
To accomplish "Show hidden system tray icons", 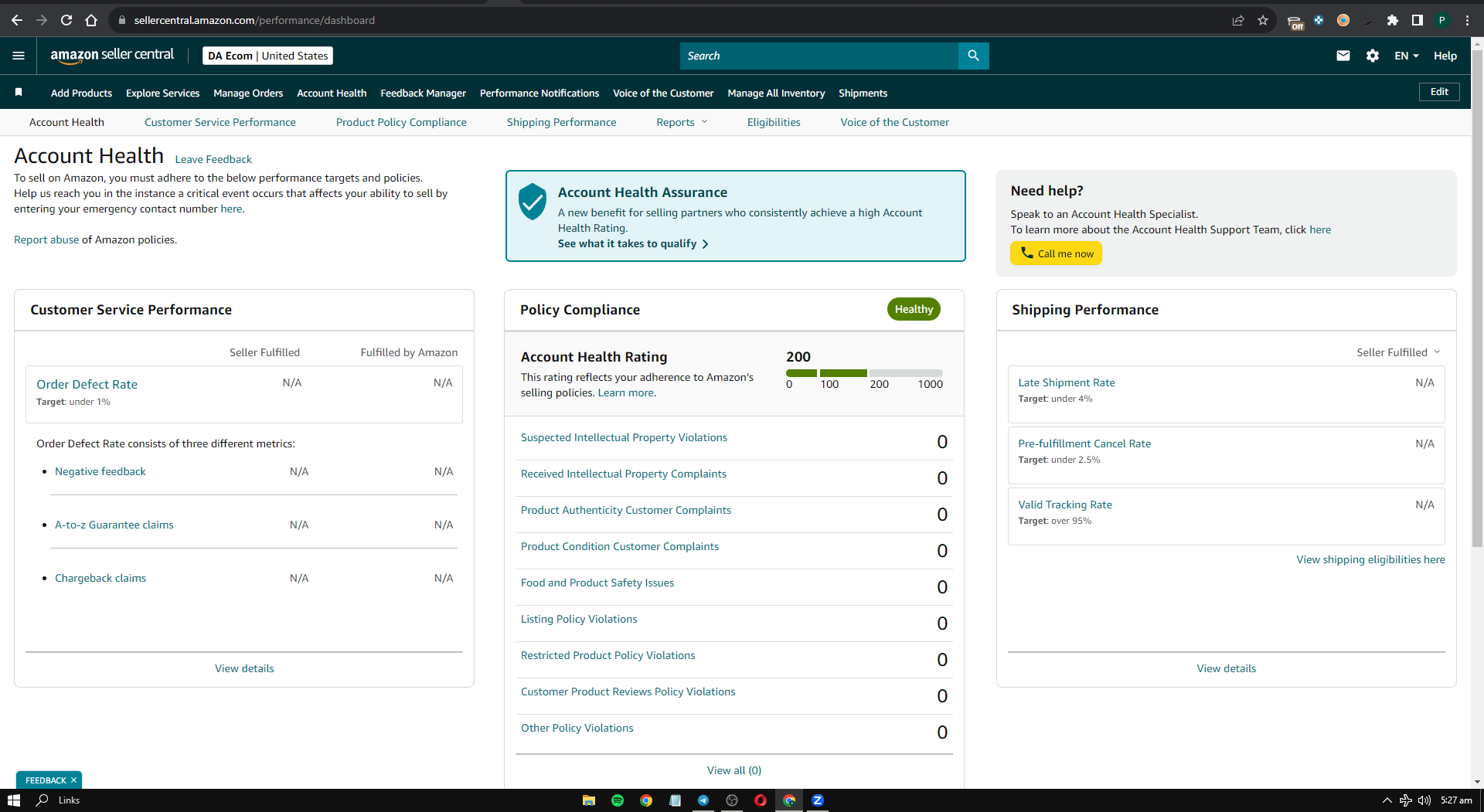I will coord(1387,800).
